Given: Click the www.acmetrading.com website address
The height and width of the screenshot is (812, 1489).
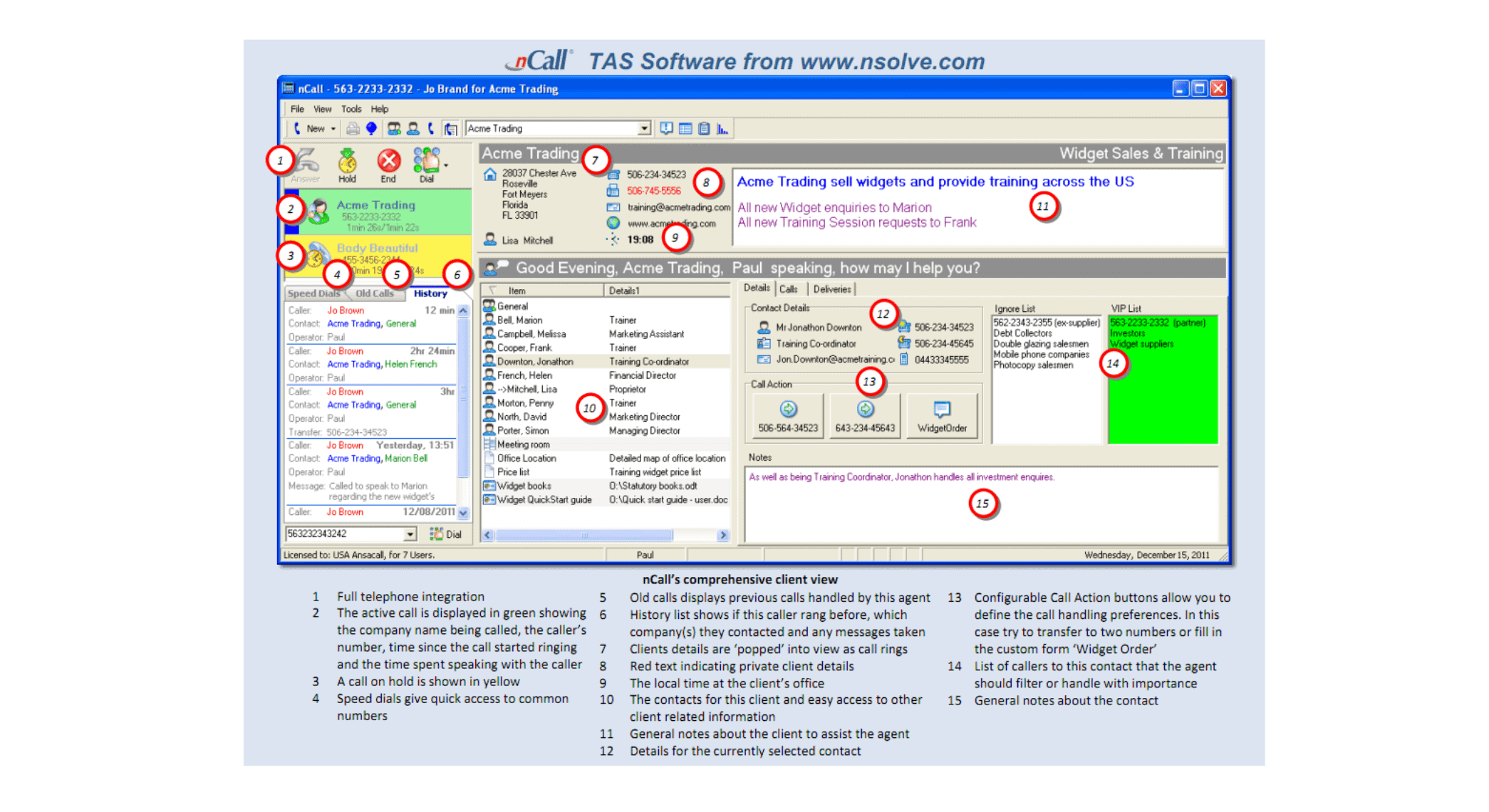Looking at the screenshot, I should (x=671, y=224).
